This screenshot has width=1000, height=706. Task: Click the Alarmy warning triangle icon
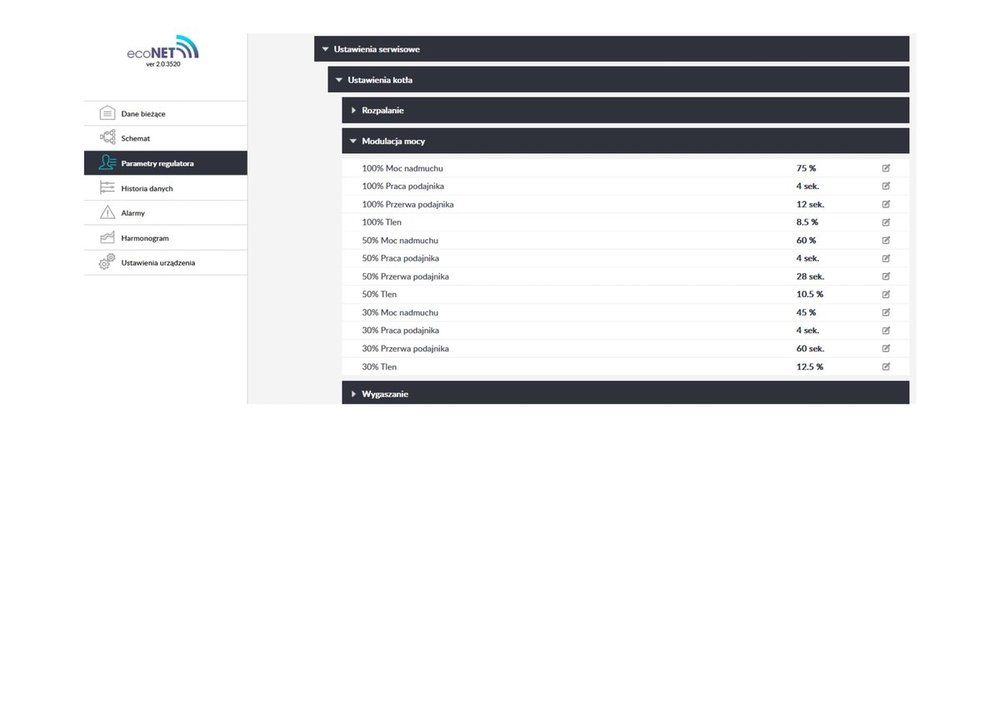[x=107, y=213]
